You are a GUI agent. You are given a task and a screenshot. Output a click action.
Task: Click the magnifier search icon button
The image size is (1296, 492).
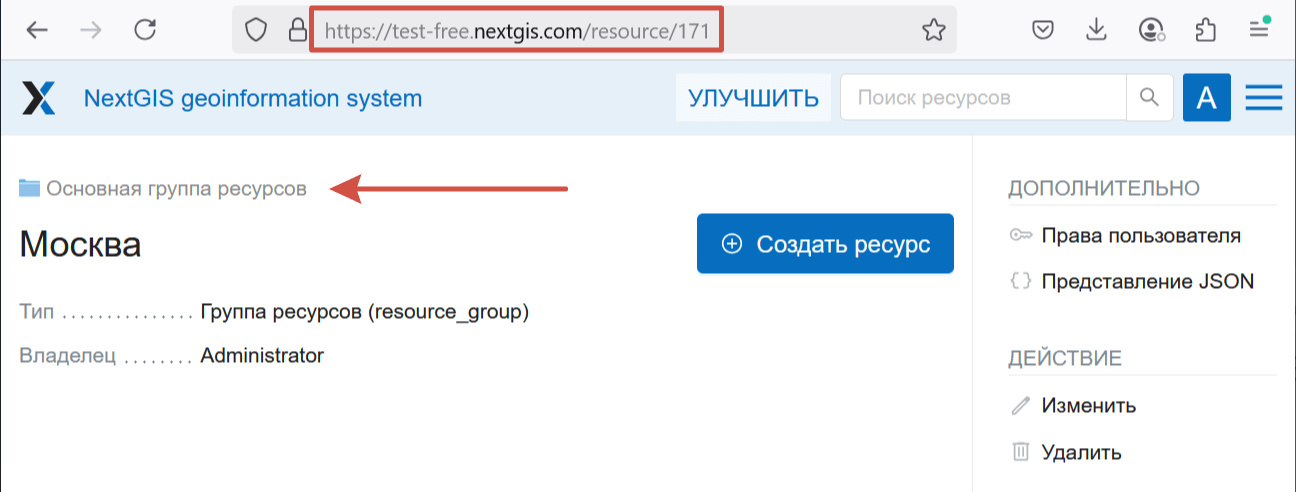(1150, 98)
